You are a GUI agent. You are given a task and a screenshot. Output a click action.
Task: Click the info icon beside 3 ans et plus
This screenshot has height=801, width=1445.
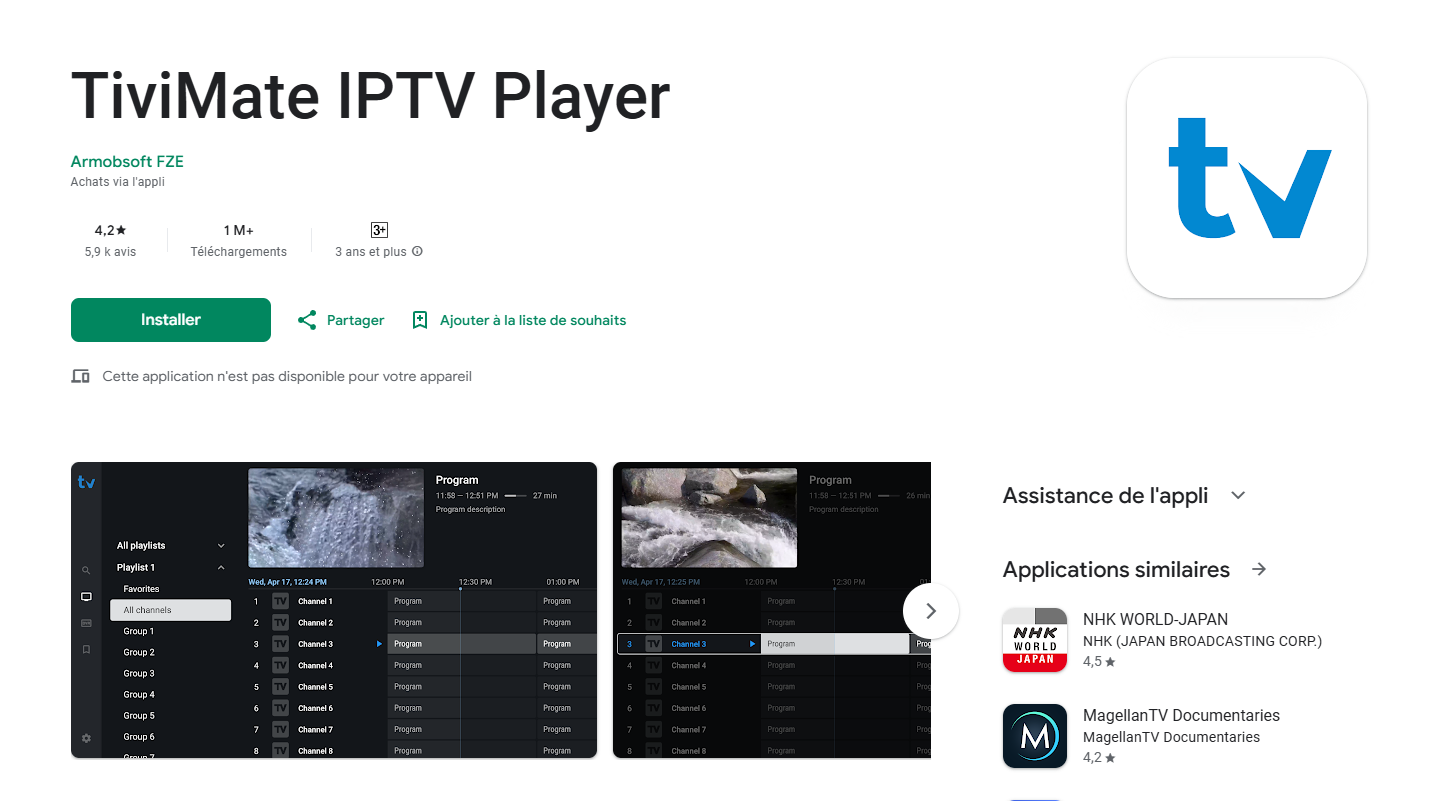(x=418, y=252)
